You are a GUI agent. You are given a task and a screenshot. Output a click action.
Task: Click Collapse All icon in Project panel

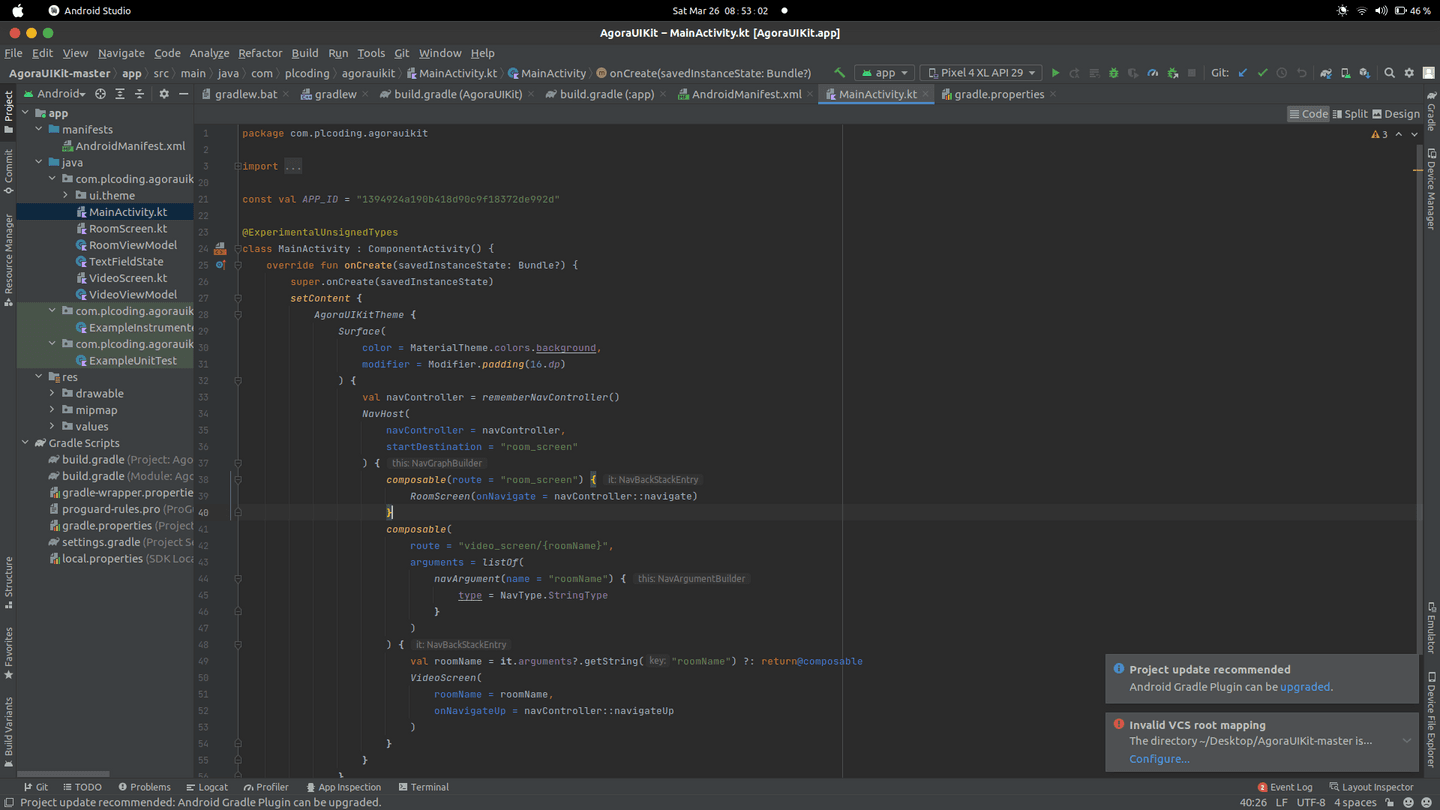coord(139,94)
